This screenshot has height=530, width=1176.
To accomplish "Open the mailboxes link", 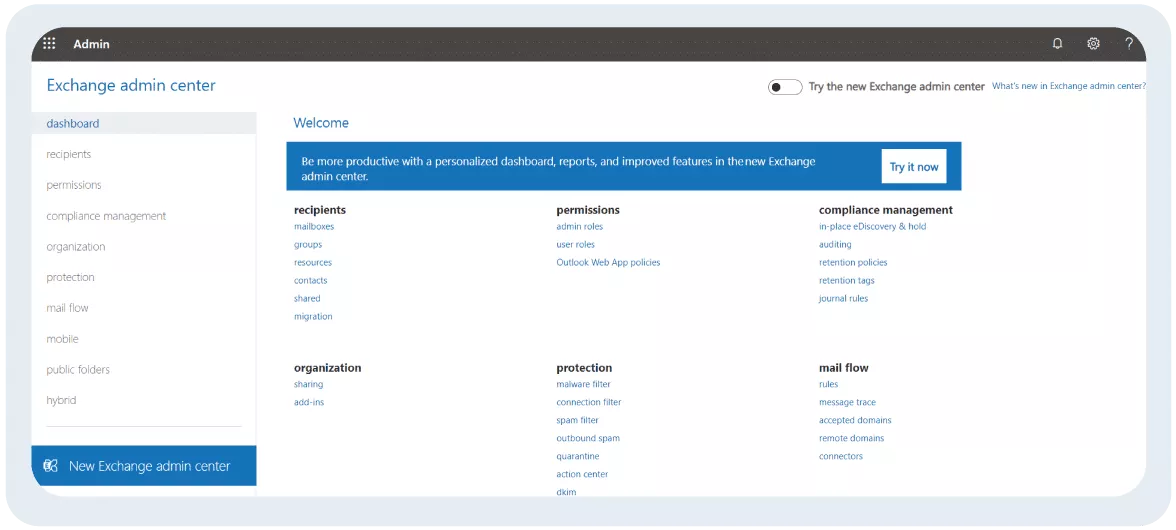I will pyautogui.click(x=314, y=226).
